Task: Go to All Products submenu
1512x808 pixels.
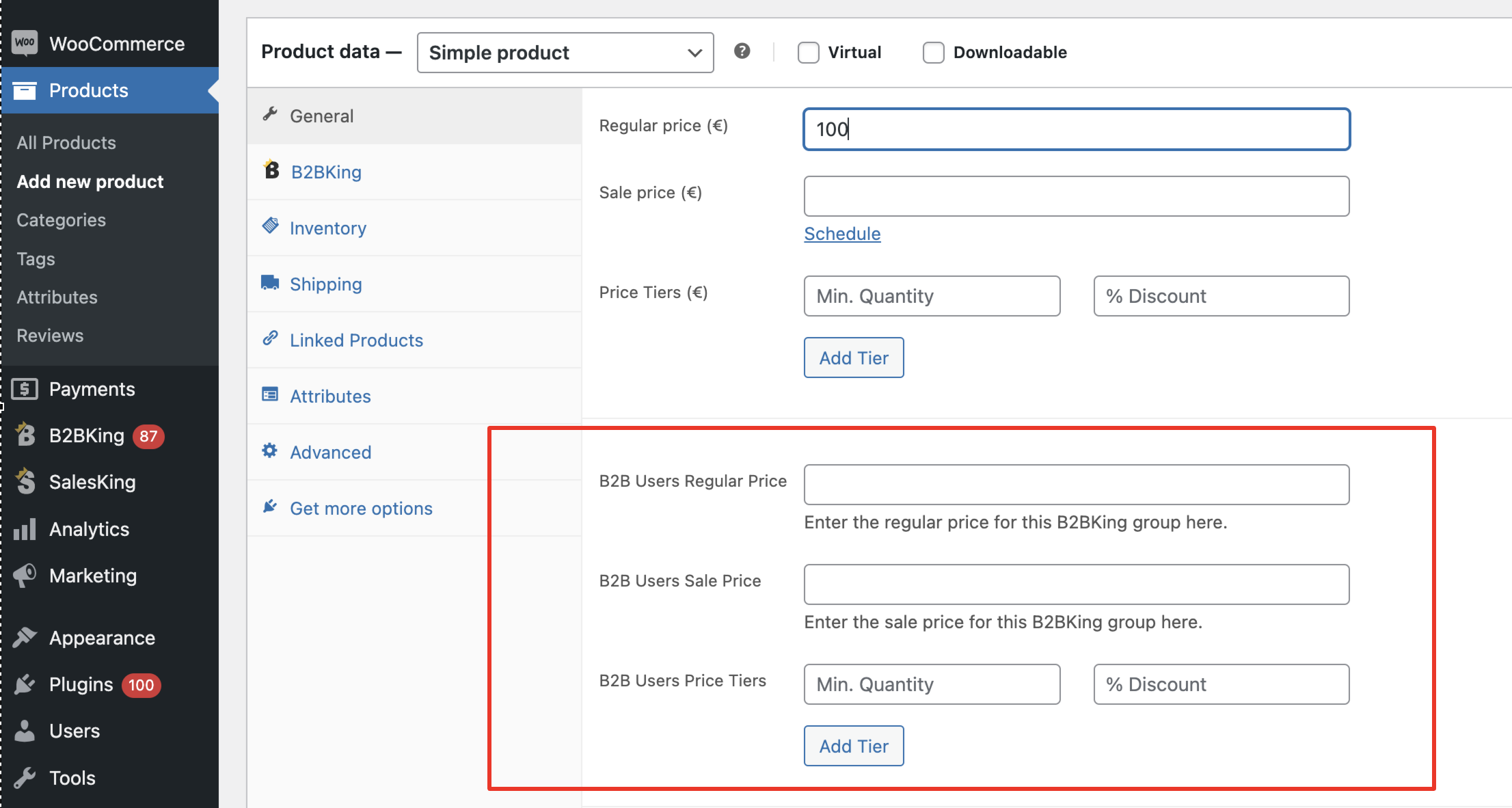Action: coord(66,143)
